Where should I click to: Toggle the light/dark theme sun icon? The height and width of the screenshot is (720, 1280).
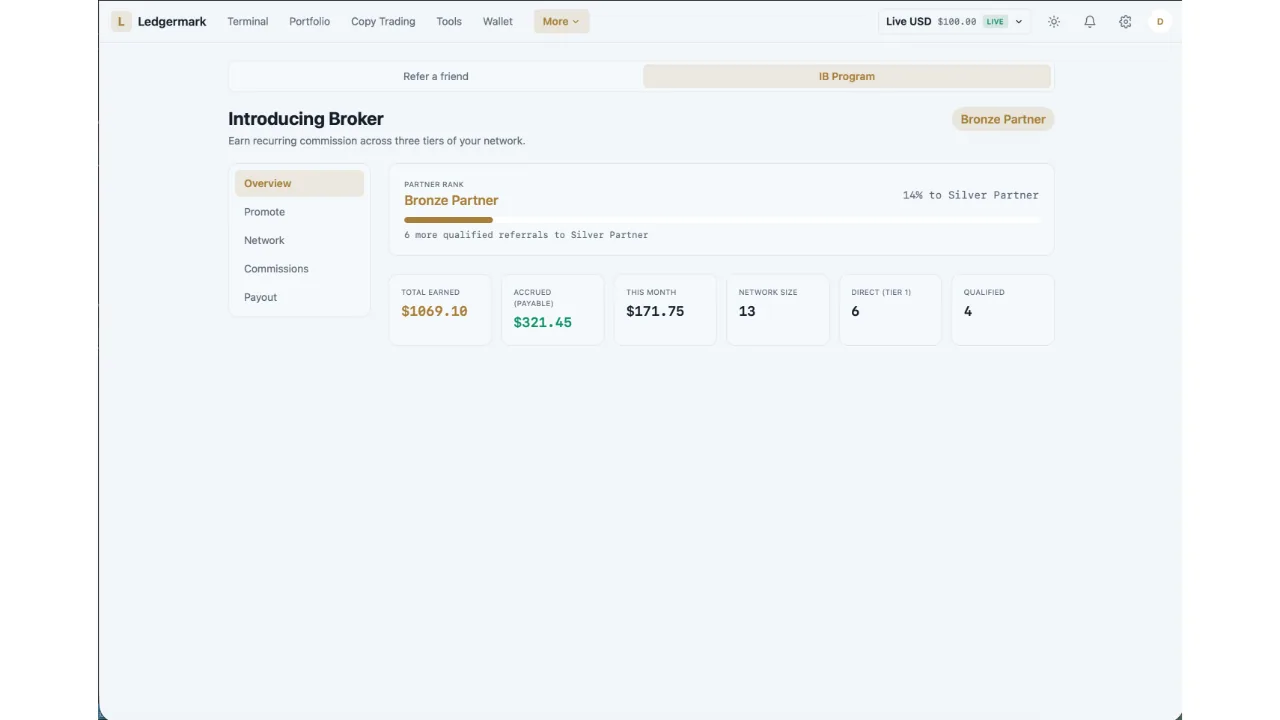(1054, 21)
